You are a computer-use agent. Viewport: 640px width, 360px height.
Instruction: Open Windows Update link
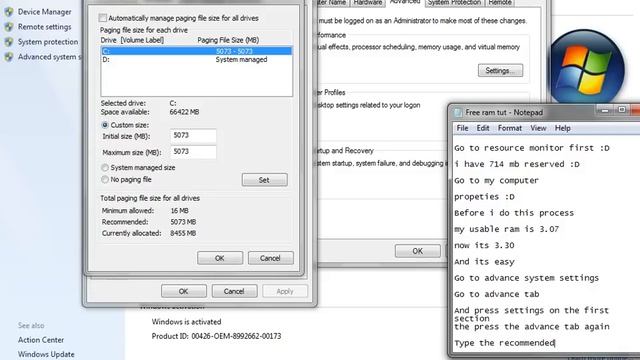coord(46,354)
